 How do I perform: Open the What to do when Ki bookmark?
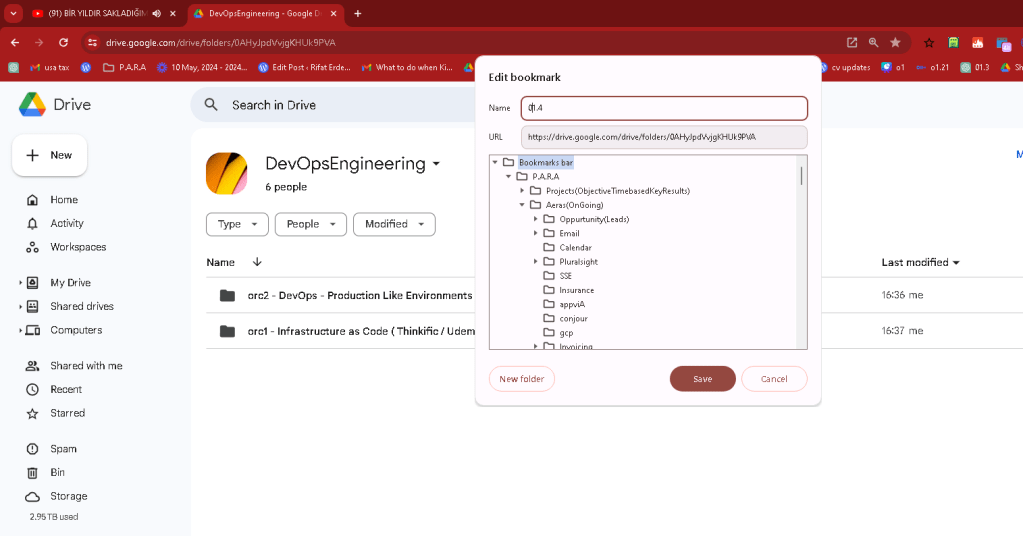(407, 67)
